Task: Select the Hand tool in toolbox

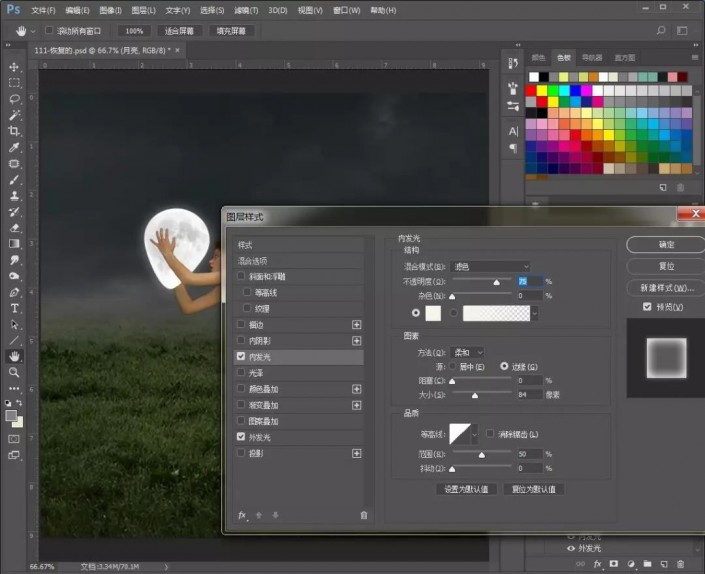Action: click(x=14, y=356)
